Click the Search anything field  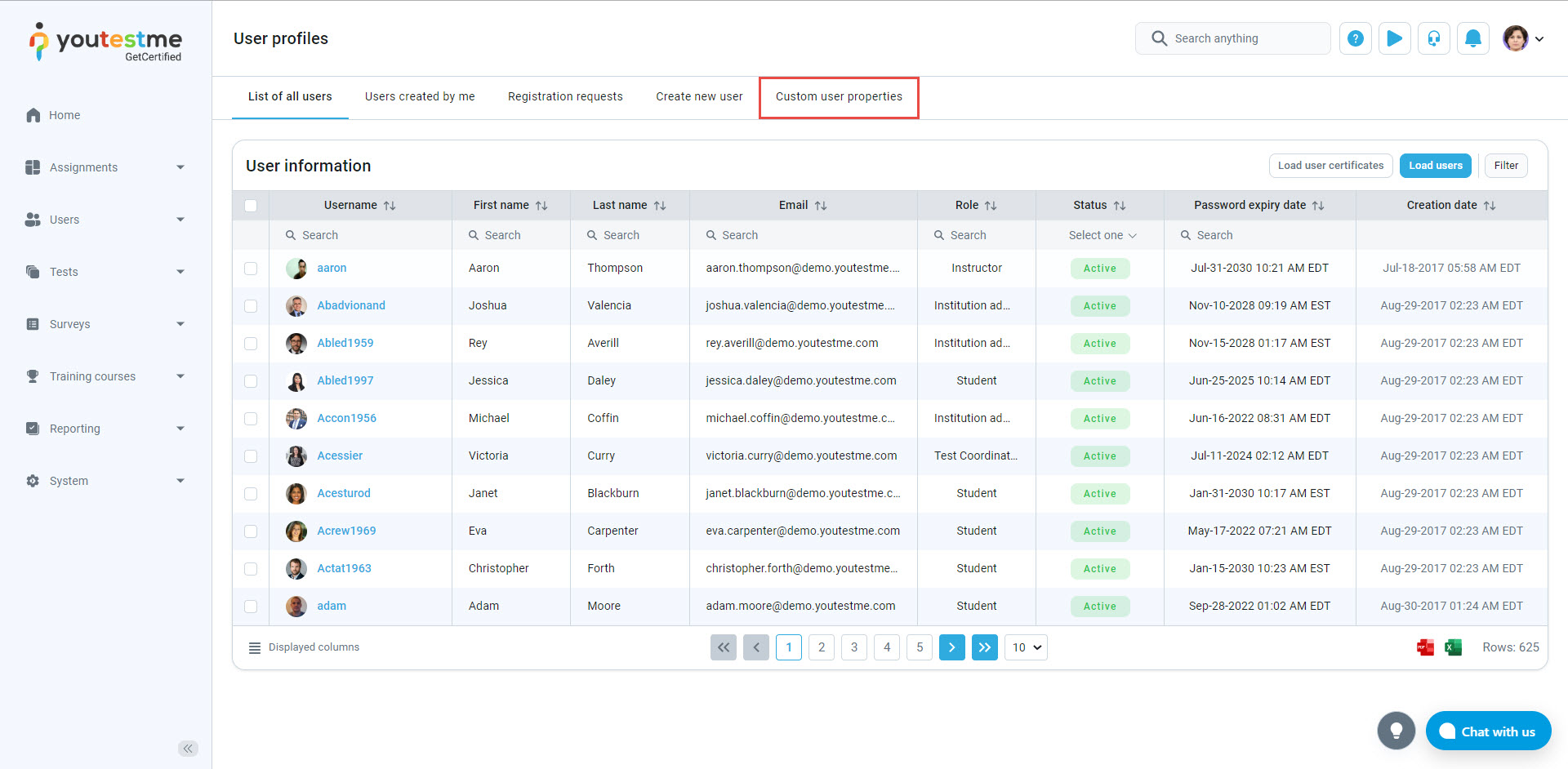(1245, 38)
